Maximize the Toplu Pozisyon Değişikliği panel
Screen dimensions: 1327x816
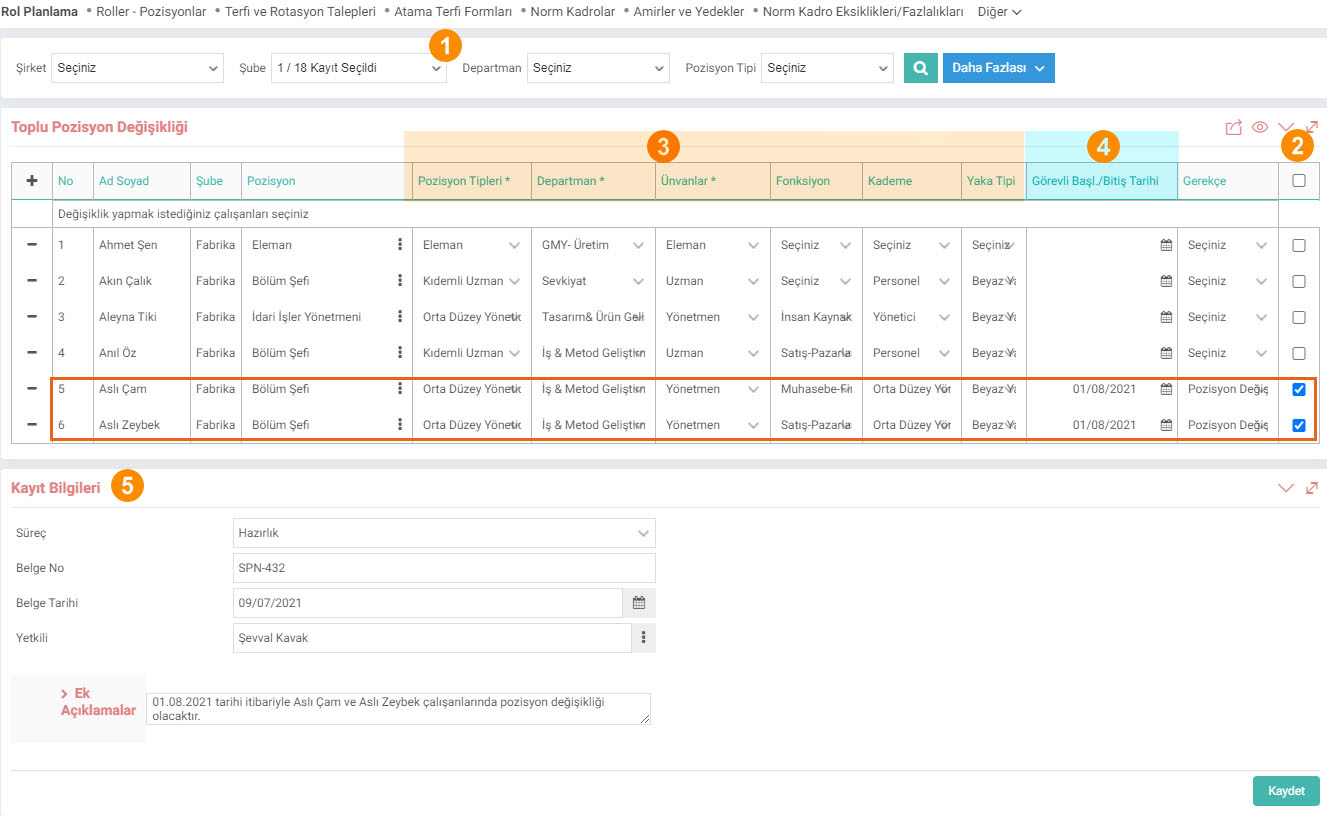click(1312, 127)
